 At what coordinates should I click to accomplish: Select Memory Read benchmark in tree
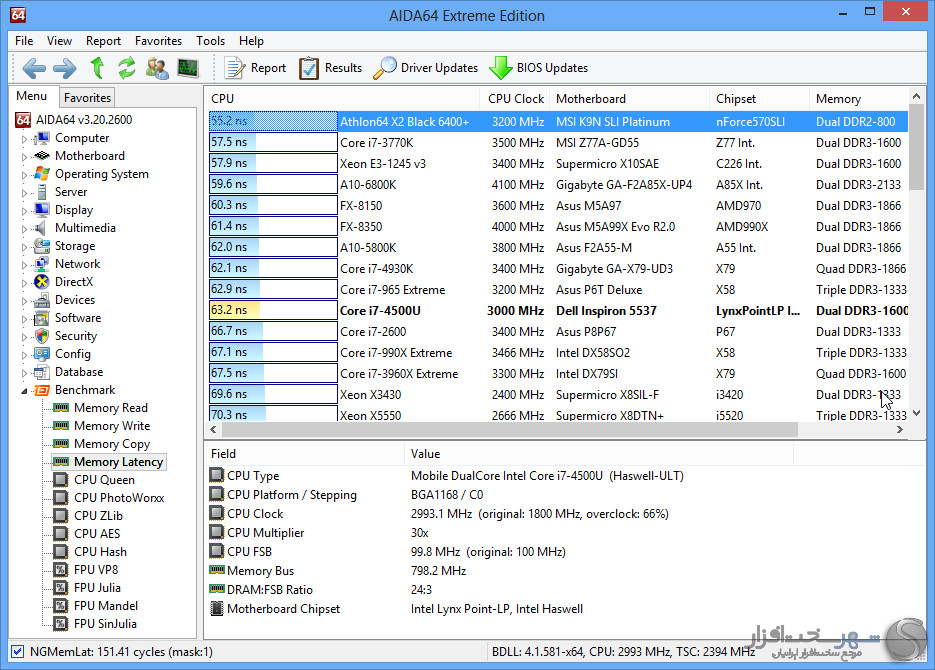pyautogui.click(x=110, y=408)
